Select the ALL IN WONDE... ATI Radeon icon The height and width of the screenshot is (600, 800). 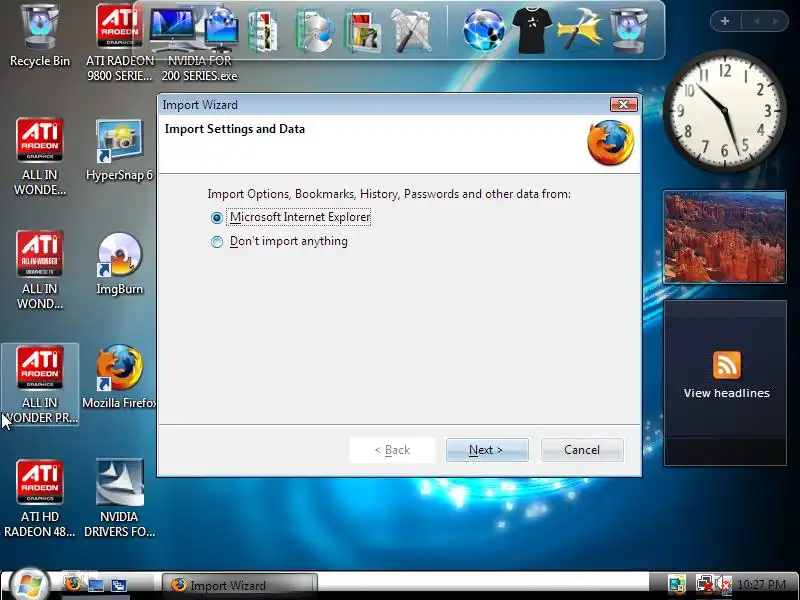tap(40, 157)
